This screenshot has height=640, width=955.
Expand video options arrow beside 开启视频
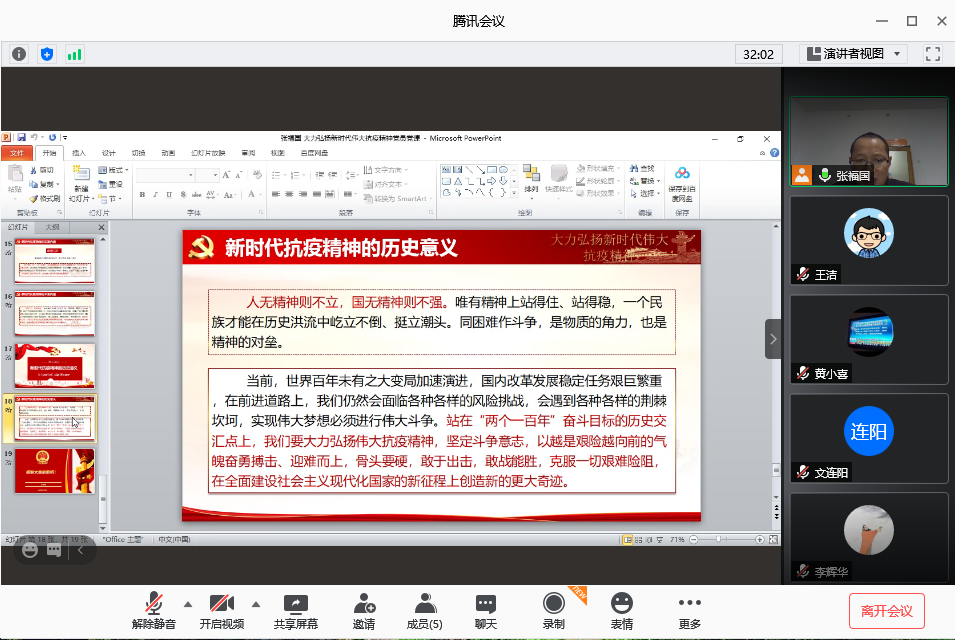(255, 604)
